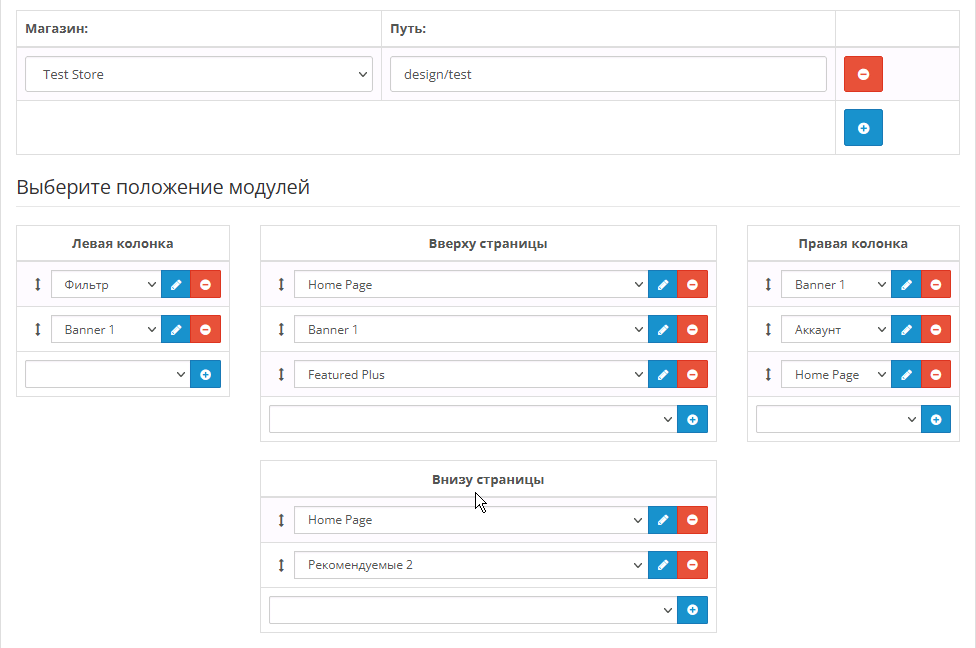976x648 pixels.
Task: Edit the Фильтр module in left column
Action: [x=175, y=285]
